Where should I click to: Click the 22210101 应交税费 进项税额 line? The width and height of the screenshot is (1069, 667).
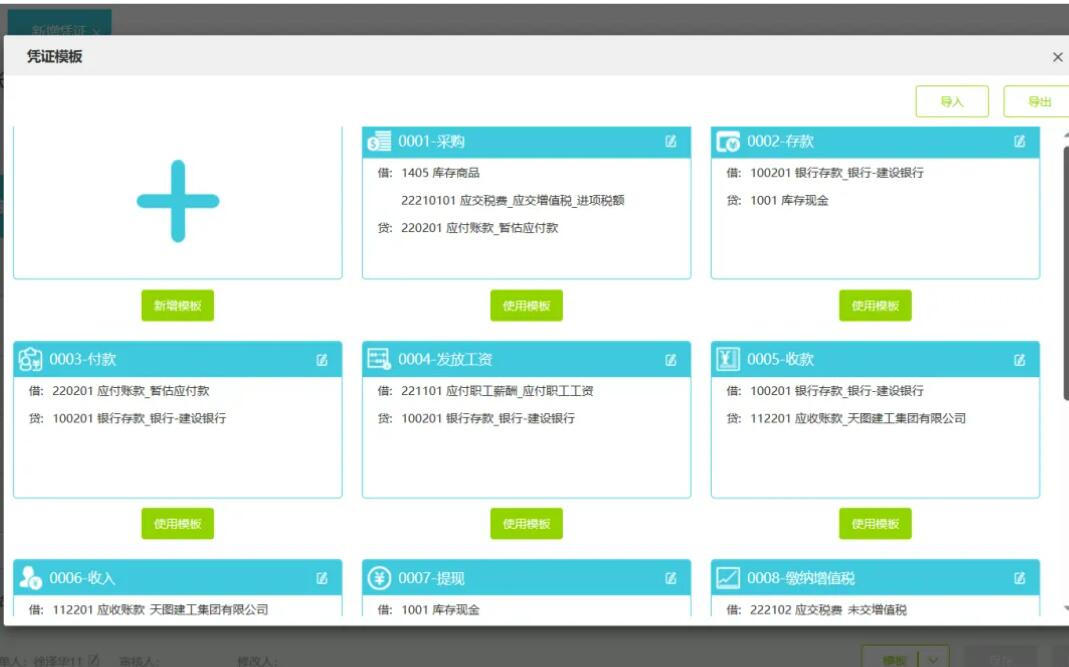[x=513, y=201]
